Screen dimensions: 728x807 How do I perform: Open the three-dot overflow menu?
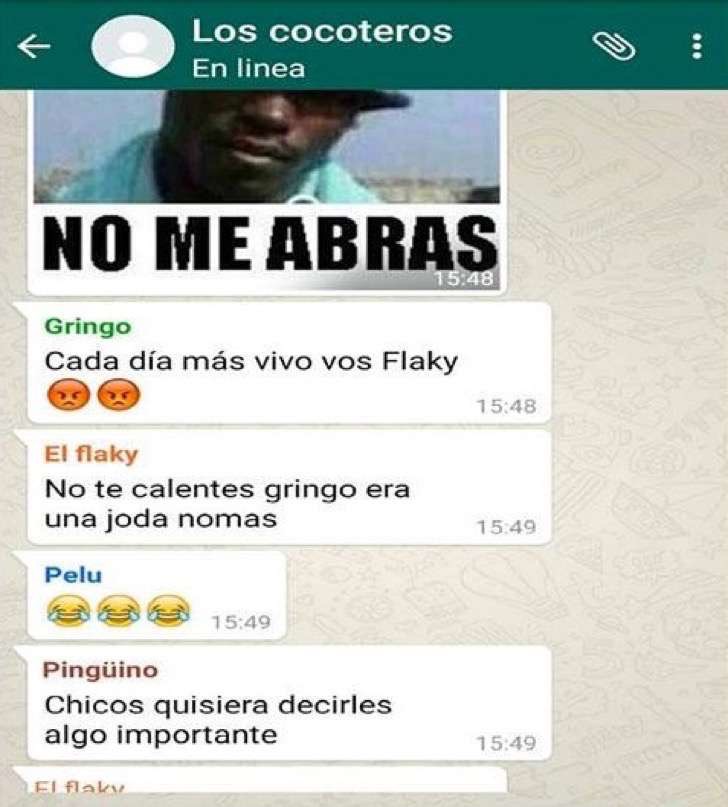[697, 46]
